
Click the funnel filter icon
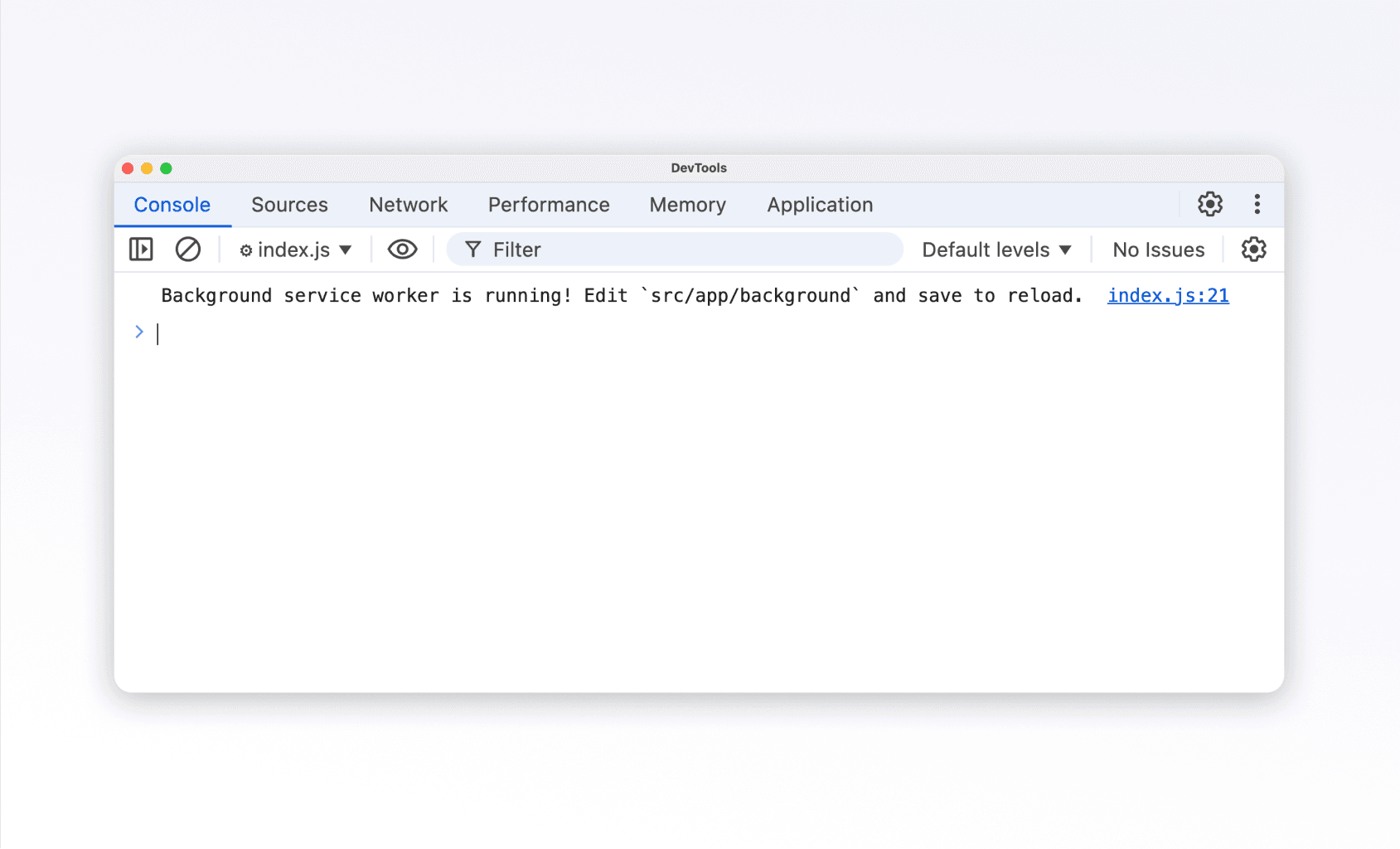(x=472, y=250)
